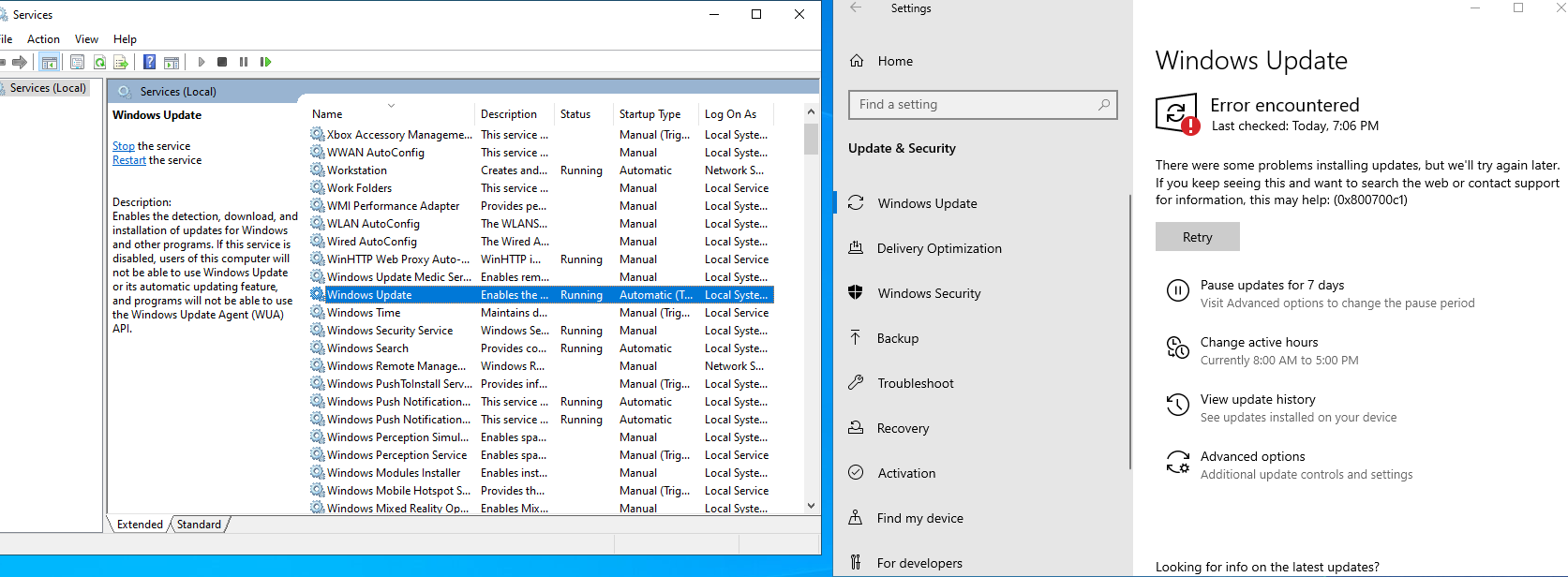Open the View menu in Services

[86, 39]
